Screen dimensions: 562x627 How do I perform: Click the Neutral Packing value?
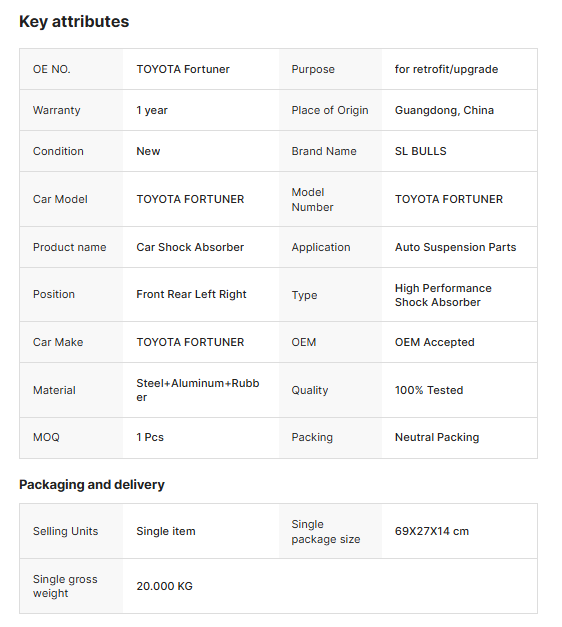pos(437,437)
